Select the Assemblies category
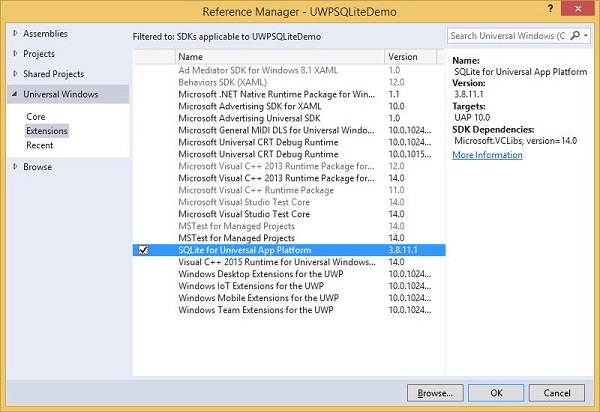Image resolution: width=600 pixels, height=412 pixels. [45, 34]
